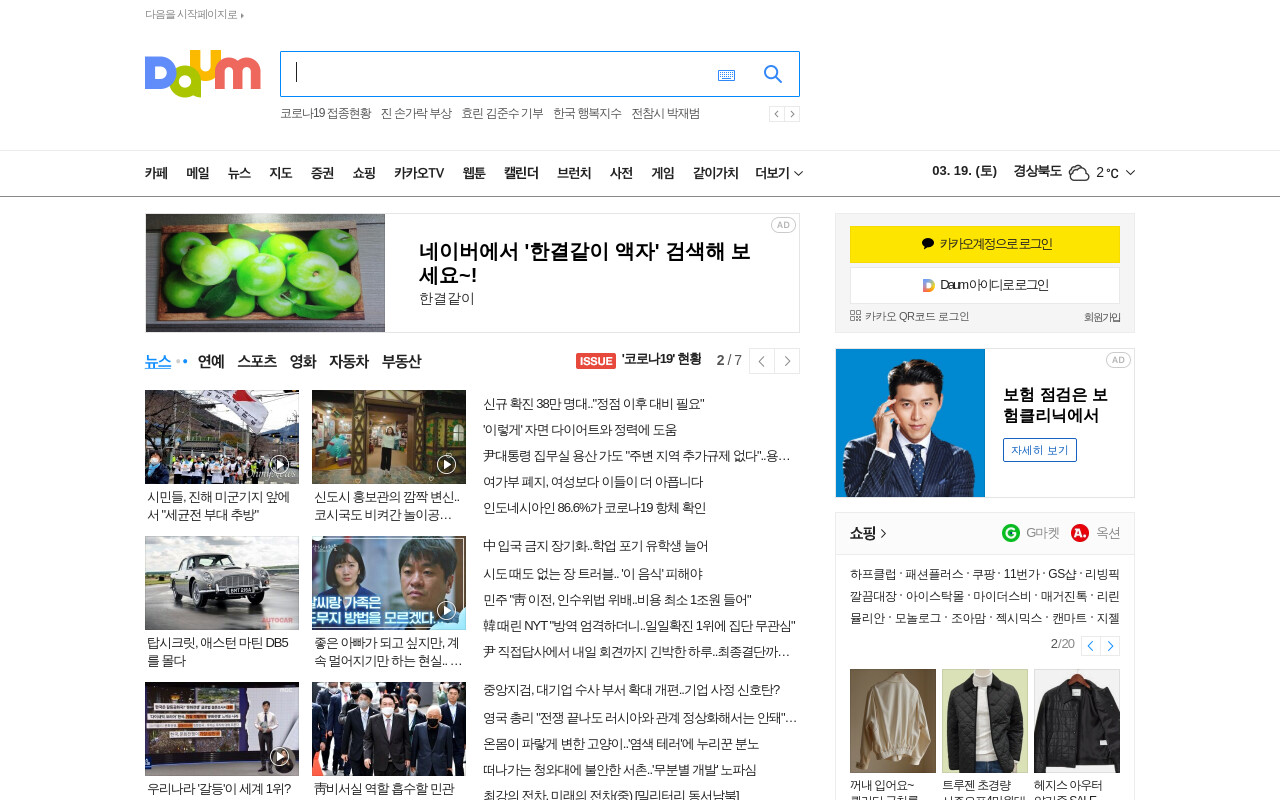Click shopping link 아이스탁몰
Screen dimensions: 1280x800
coord(934,596)
